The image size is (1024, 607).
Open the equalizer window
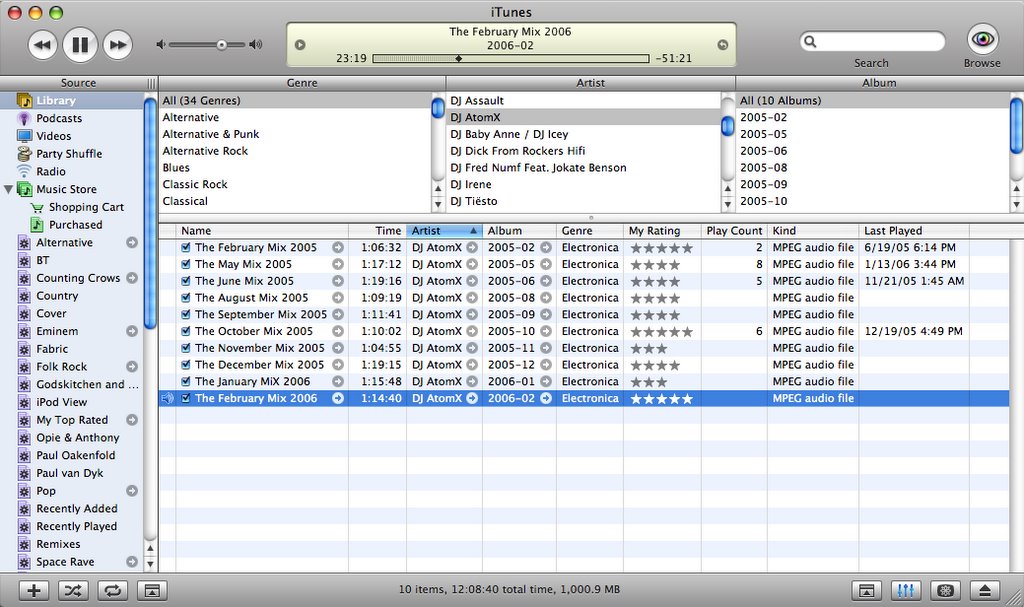click(905, 591)
